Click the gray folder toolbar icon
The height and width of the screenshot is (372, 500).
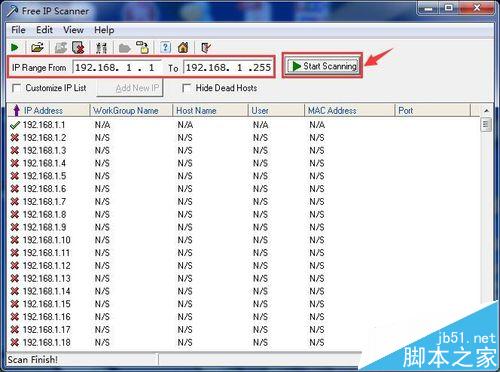(x=125, y=48)
